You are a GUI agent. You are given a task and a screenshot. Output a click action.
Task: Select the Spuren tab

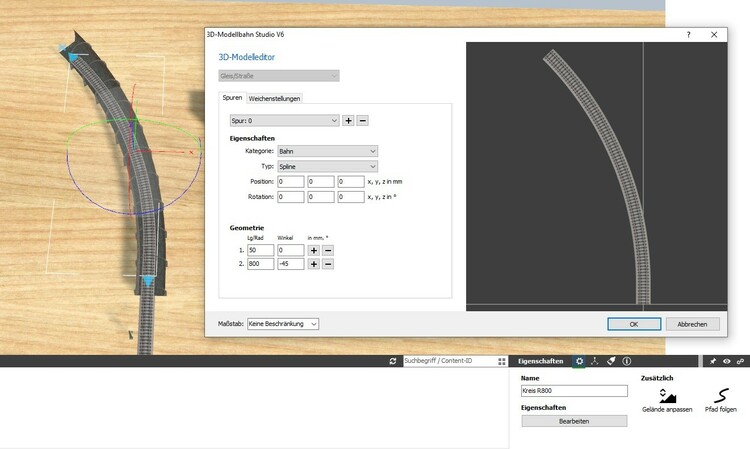click(232, 98)
